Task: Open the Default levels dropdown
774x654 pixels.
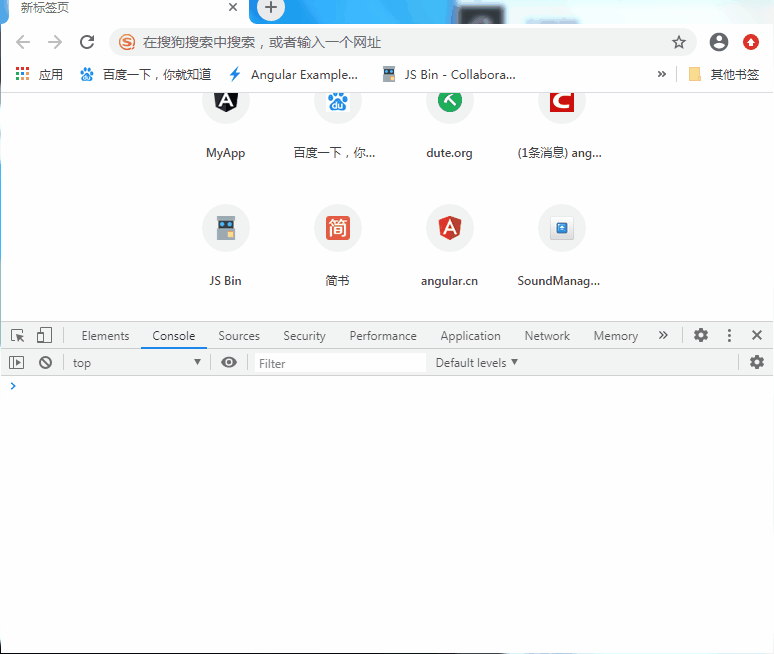Action: 476,363
